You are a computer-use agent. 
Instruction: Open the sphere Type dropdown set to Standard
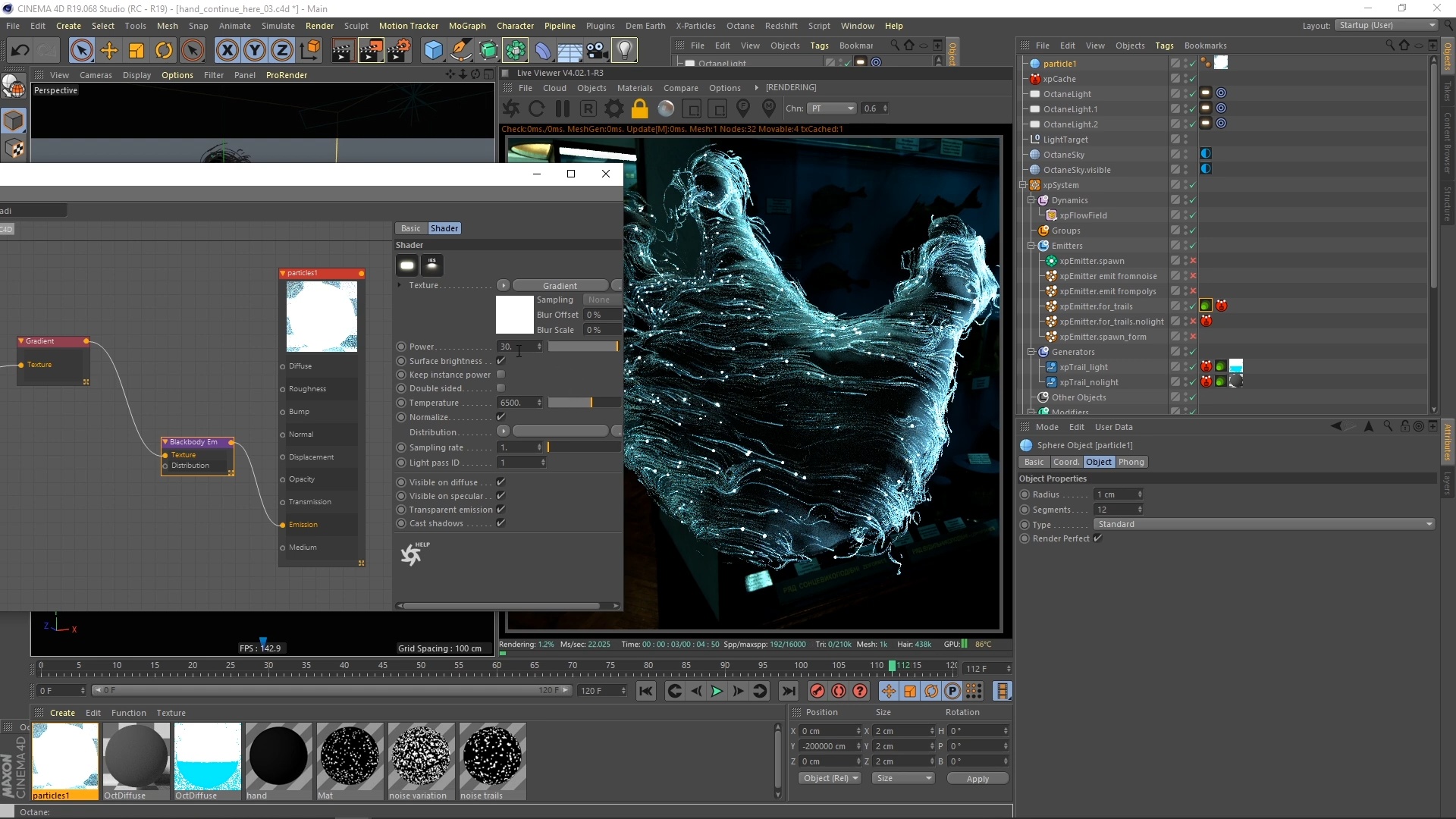[x=1264, y=524]
